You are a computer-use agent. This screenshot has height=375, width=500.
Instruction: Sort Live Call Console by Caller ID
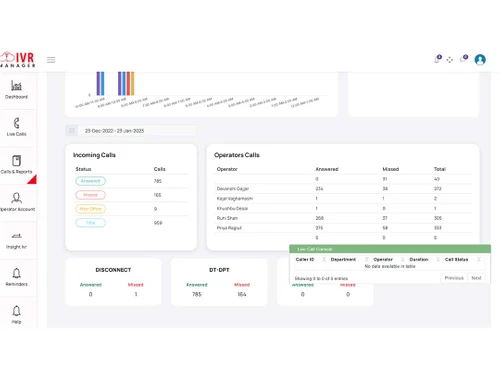(x=311, y=259)
